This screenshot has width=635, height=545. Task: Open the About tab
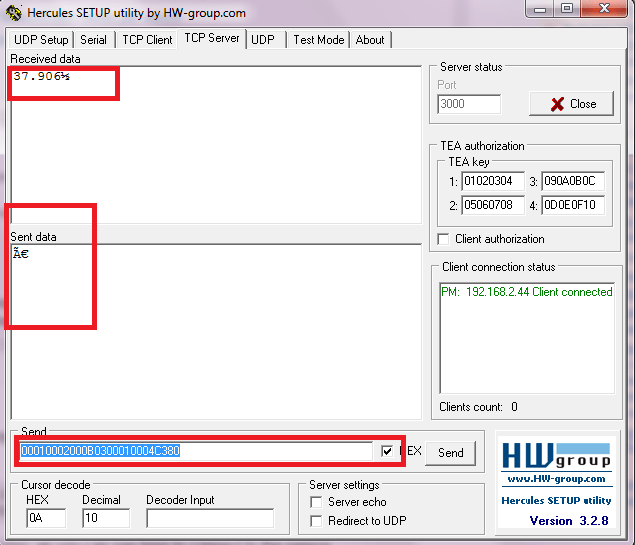tap(370, 40)
